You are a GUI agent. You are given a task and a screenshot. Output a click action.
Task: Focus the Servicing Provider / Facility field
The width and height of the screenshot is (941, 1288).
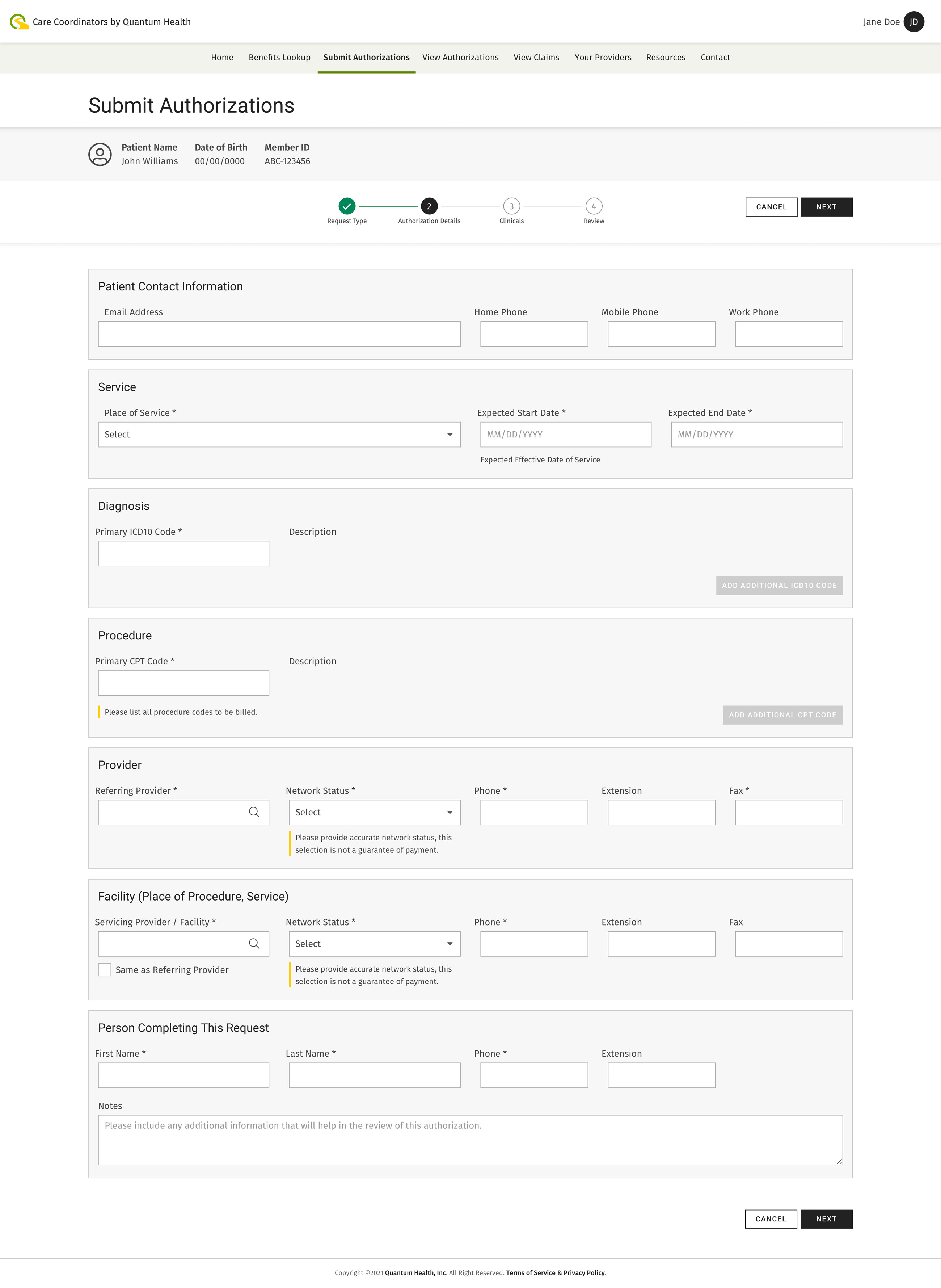point(183,944)
